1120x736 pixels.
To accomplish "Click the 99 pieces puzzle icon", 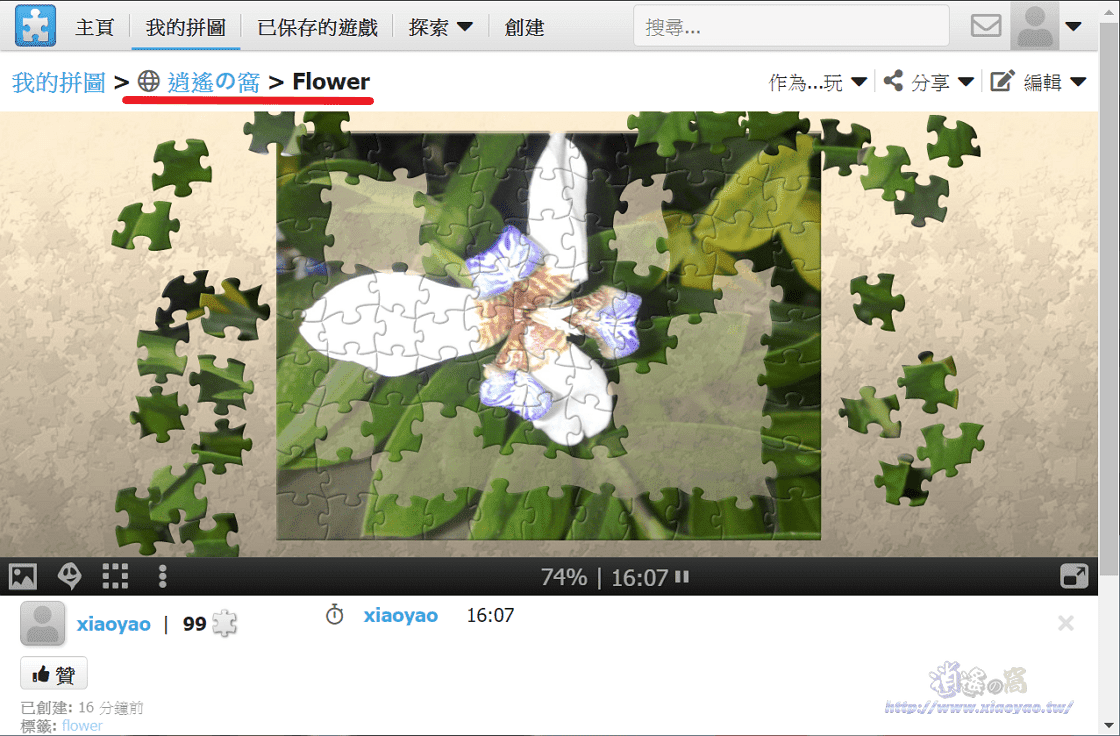I will click(224, 623).
